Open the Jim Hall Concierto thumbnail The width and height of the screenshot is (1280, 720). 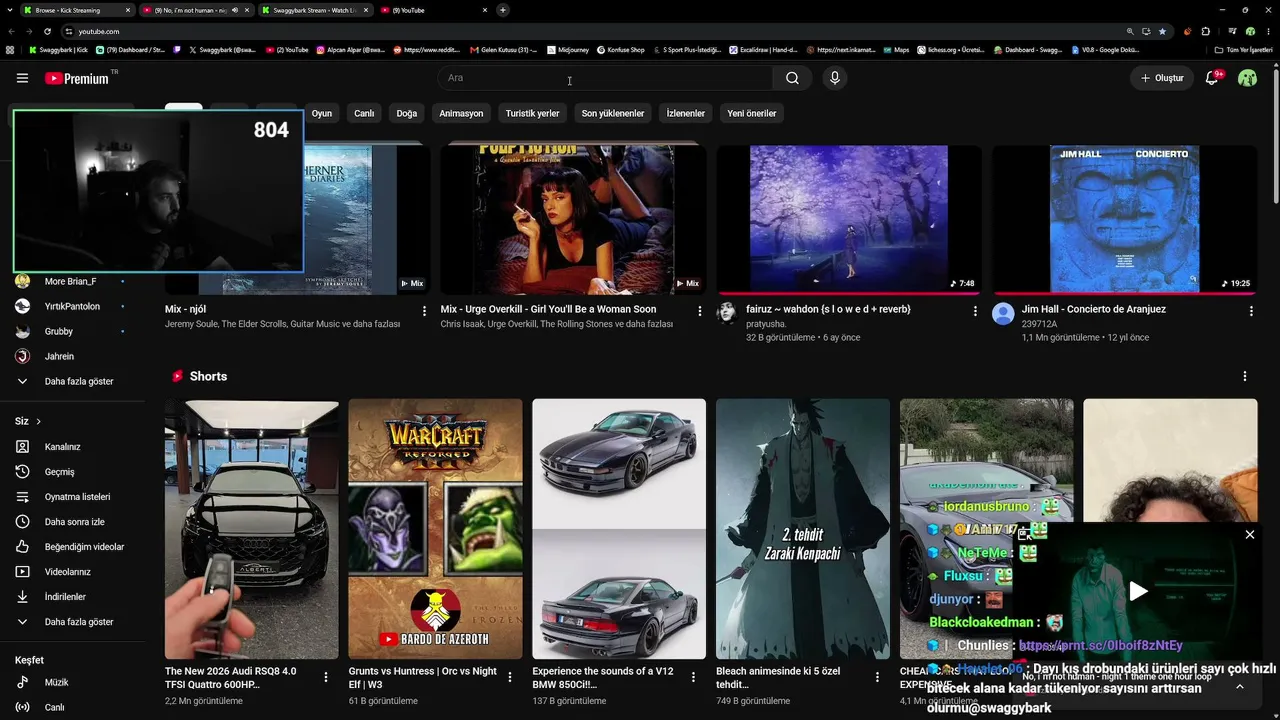(x=1124, y=219)
